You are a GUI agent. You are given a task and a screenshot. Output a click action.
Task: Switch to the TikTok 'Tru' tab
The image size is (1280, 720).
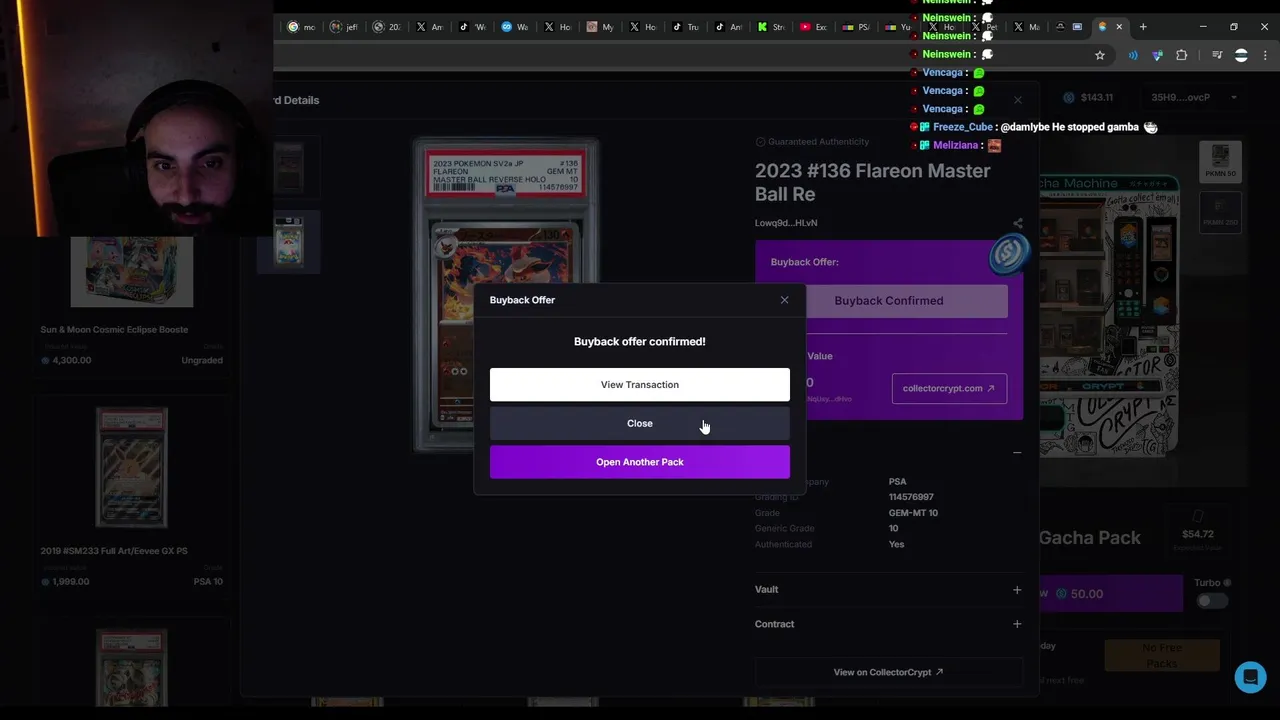tap(686, 27)
